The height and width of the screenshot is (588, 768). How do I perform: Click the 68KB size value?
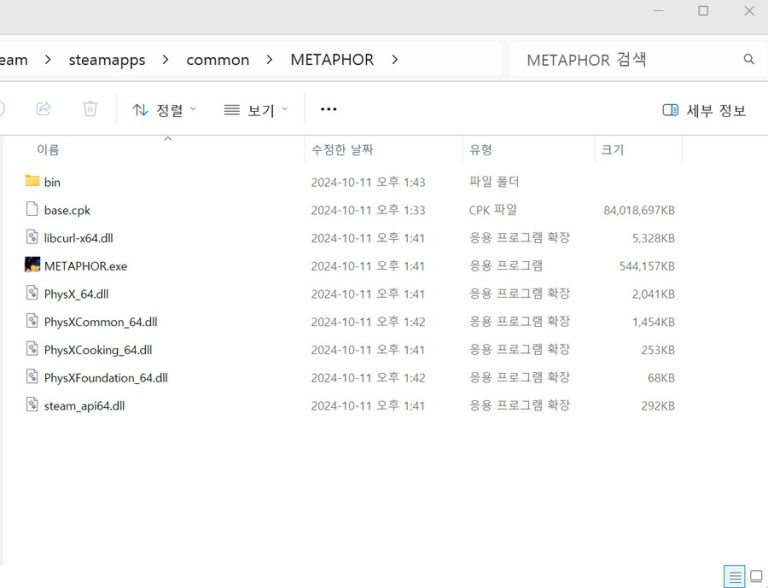pos(661,378)
